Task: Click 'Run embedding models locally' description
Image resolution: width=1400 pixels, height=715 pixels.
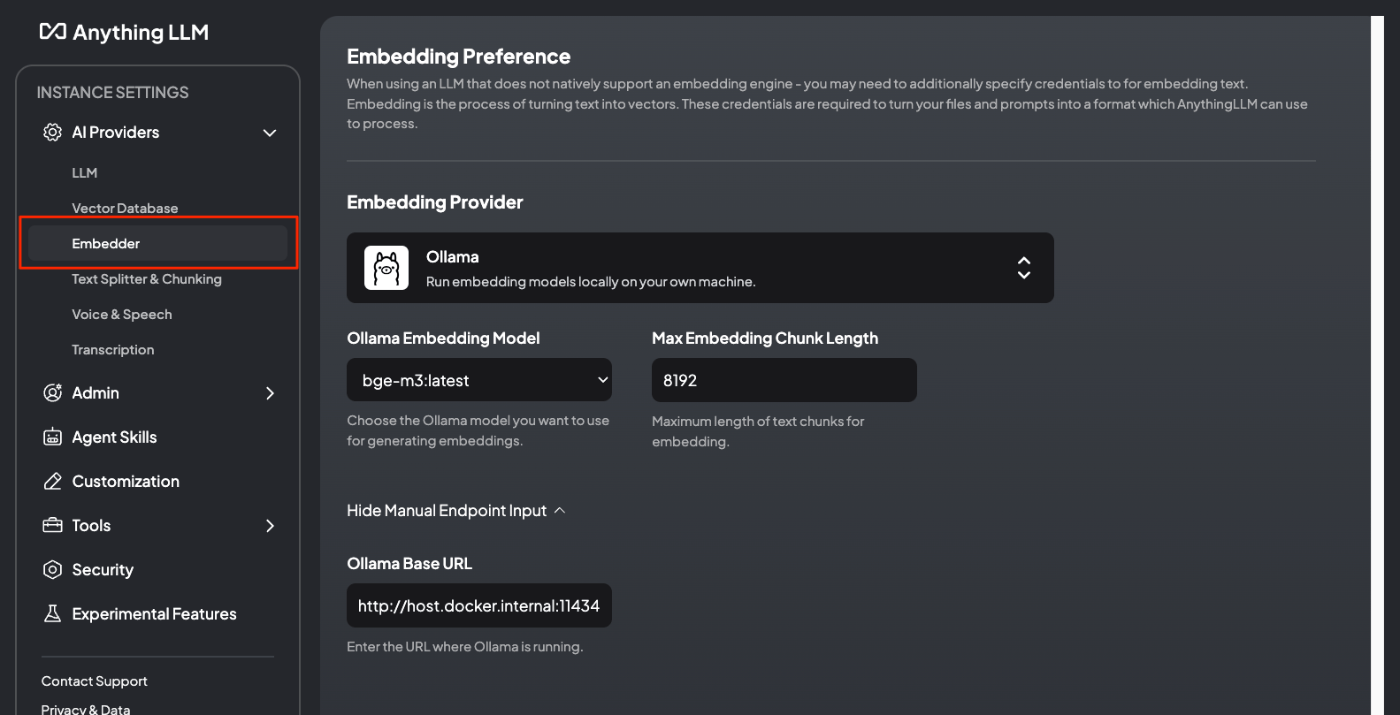Action: (591, 282)
